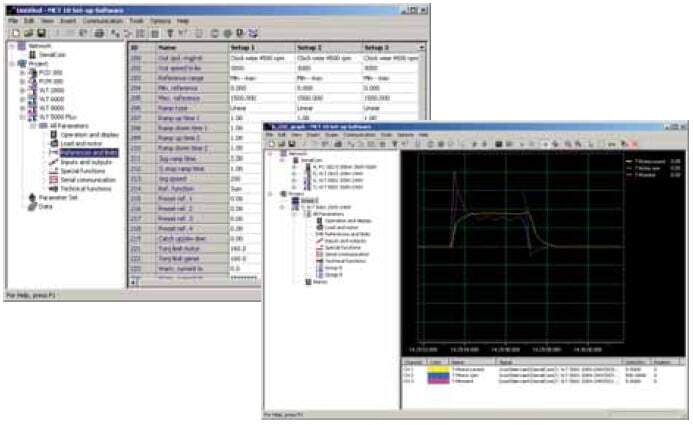The image size is (693, 425).
Task: Expand the FCM 300 drive node
Action: [23, 81]
